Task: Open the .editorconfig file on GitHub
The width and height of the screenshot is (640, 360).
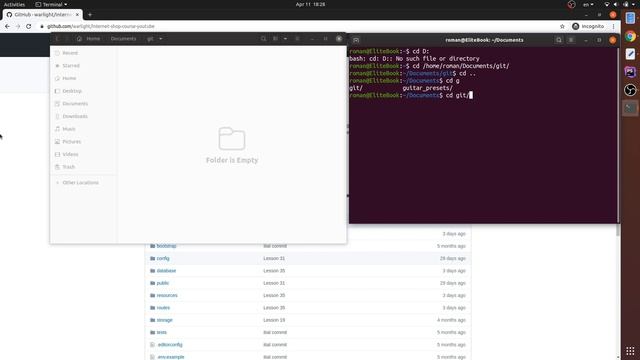Action: point(170,344)
